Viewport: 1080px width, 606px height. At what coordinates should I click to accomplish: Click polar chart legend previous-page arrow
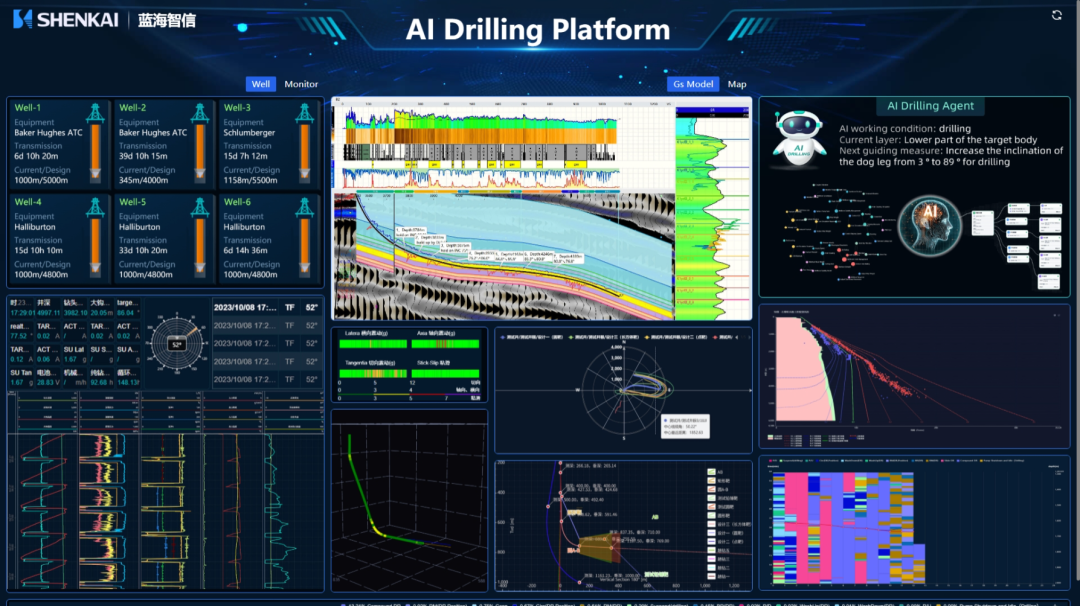click(737, 337)
